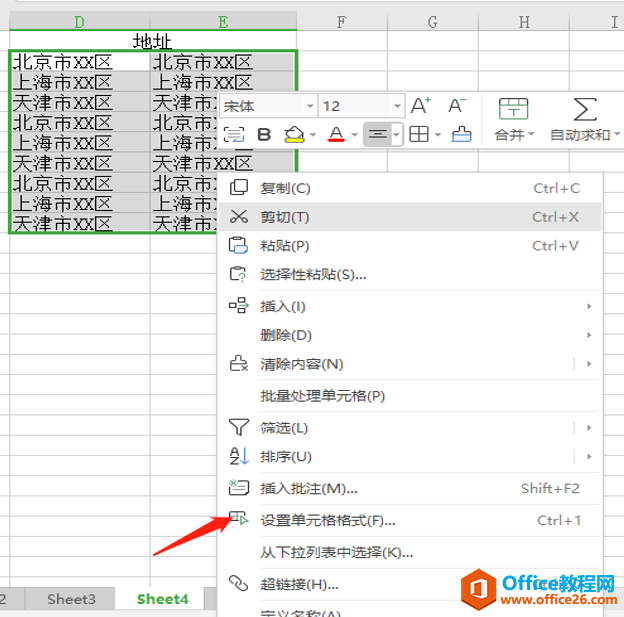Select column G header
This screenshot has width=624, height=617.
pyautogui.click(x=433, y=21)
